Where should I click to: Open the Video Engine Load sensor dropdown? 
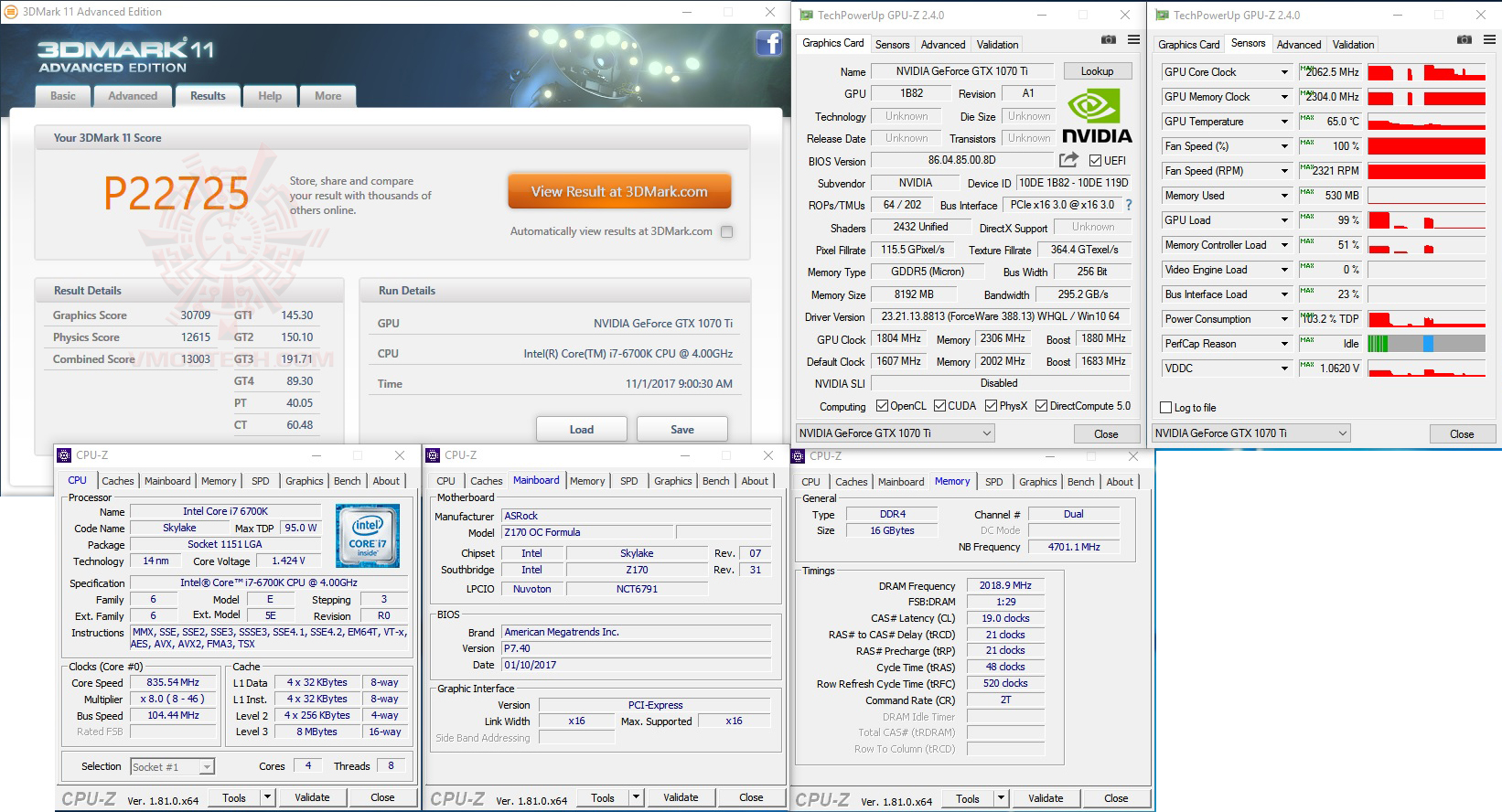click(1284, 270)
